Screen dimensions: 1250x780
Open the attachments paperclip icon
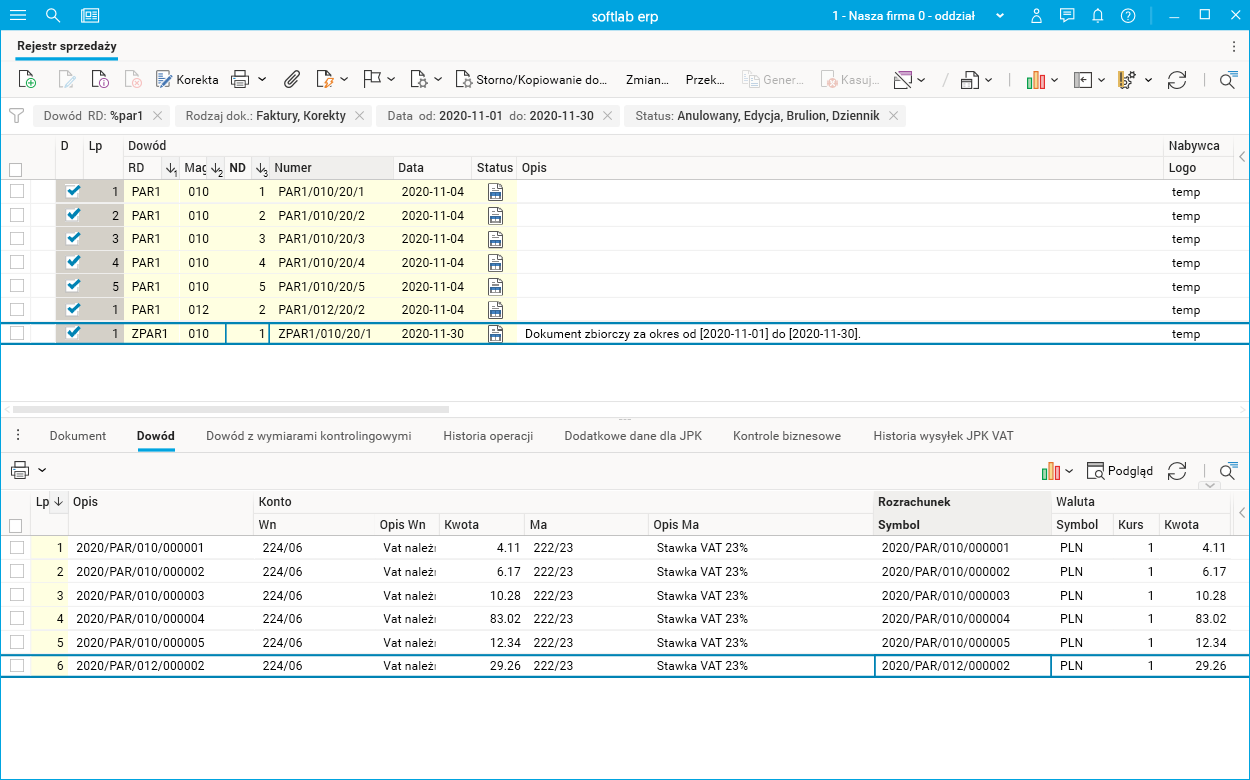coord(292,80)
